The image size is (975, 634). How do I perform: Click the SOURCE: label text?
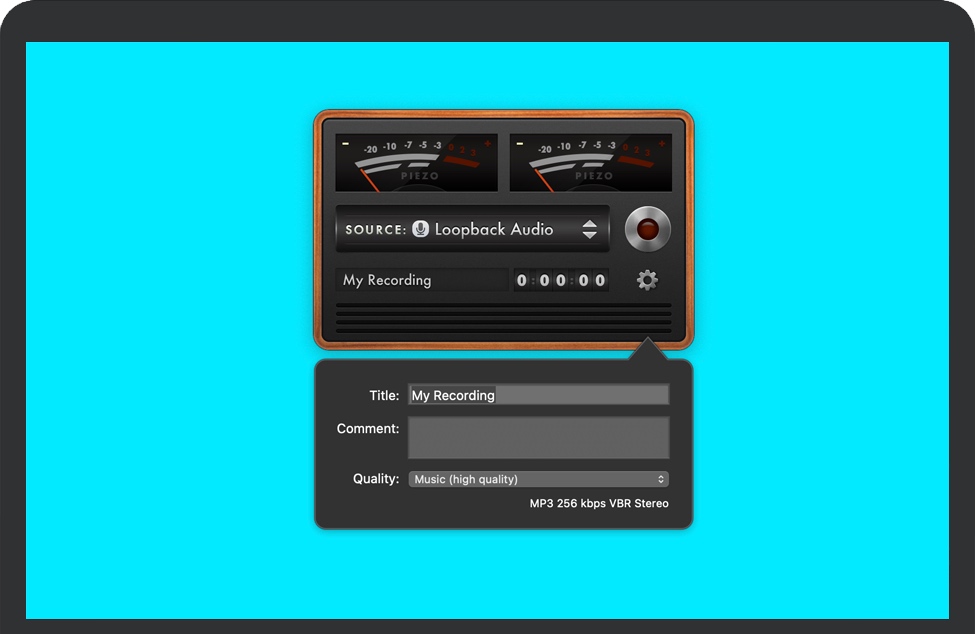coord(376,230)
